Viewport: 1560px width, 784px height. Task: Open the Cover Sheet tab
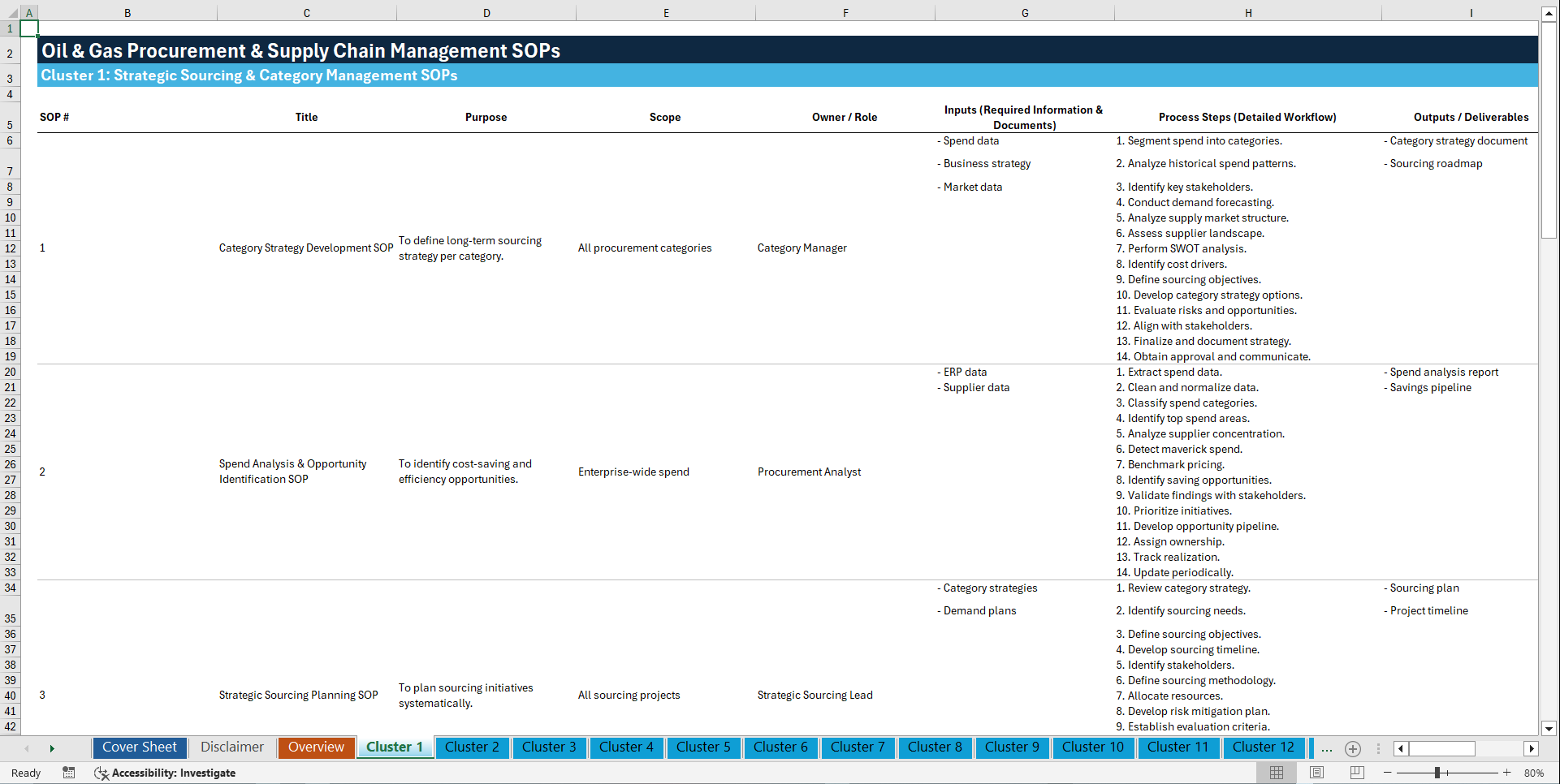139,747
